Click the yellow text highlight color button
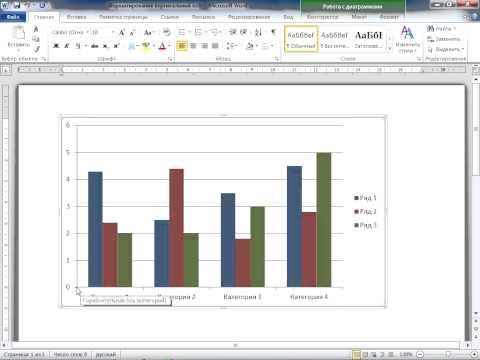Image resolution: width=480 pixels, height=360 pixels. (x=146, y=46)
